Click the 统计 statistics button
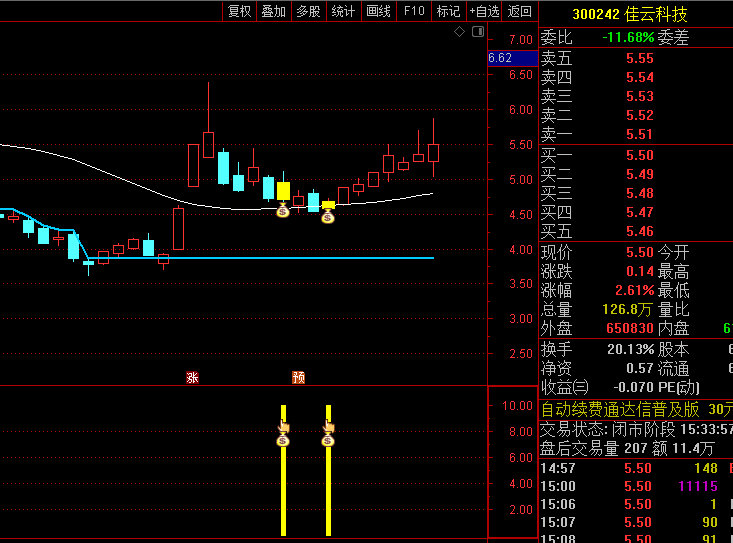This screenshot has width=733, height=543. click(x=343, y=11)
